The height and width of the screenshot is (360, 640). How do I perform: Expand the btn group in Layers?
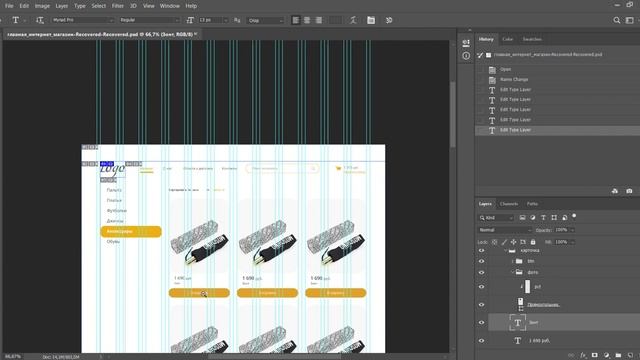pos(513,261)
